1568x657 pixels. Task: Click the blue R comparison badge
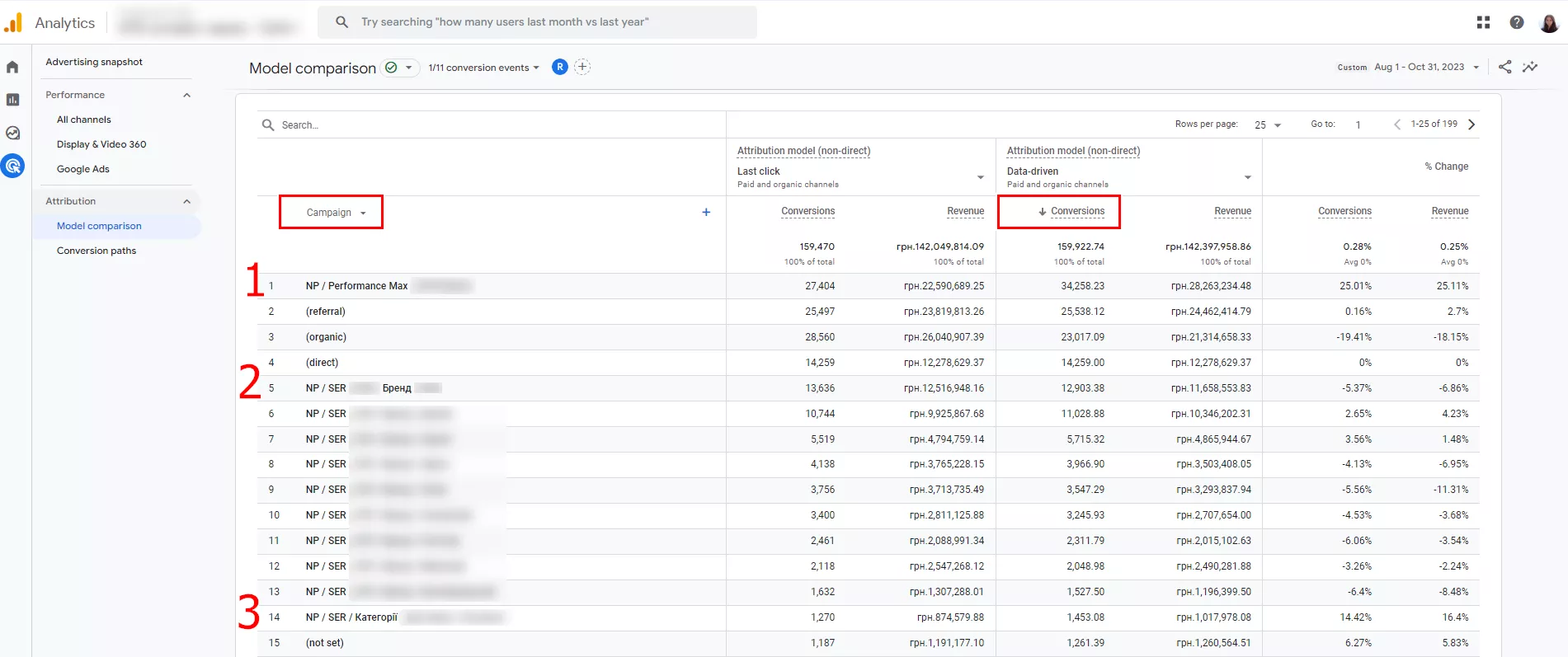560,67
